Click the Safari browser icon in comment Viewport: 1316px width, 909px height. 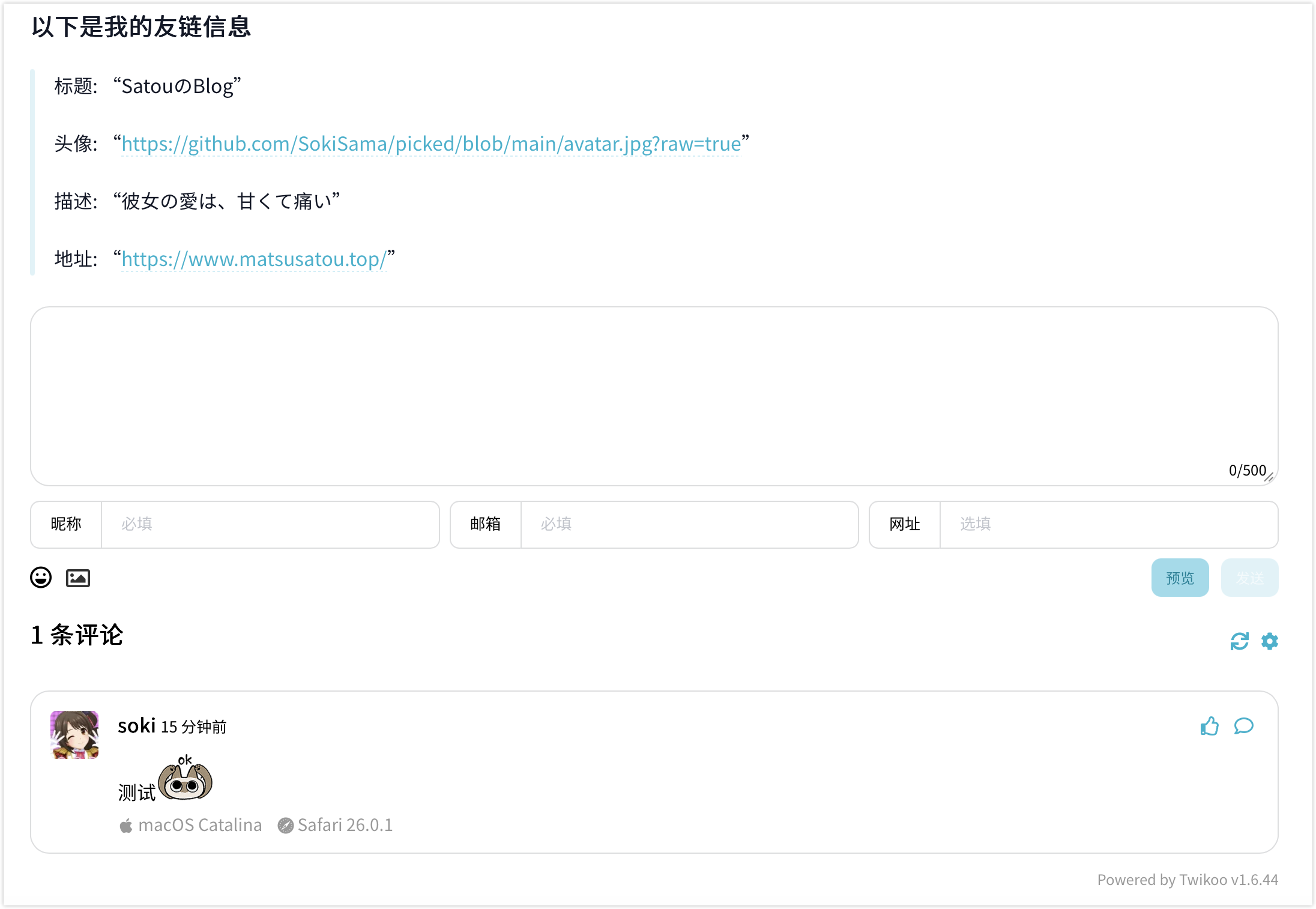click(285, 826)
